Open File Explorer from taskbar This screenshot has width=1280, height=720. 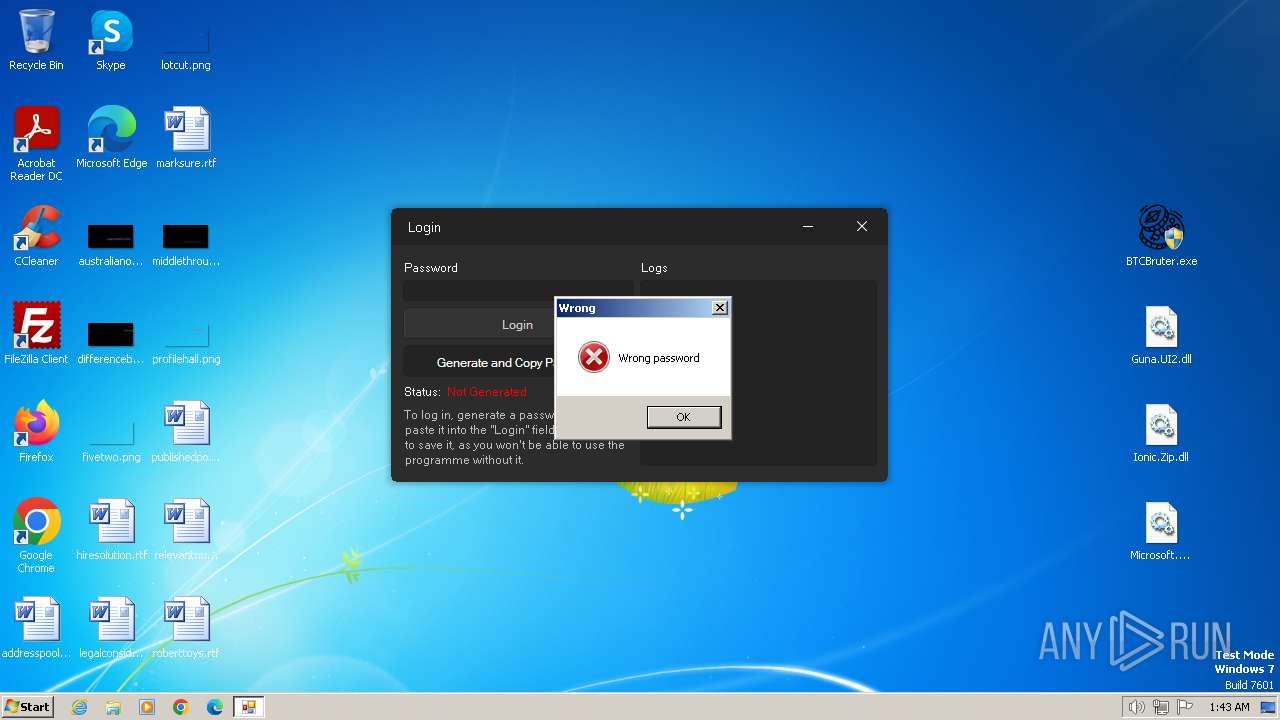(x=113, y=707)
